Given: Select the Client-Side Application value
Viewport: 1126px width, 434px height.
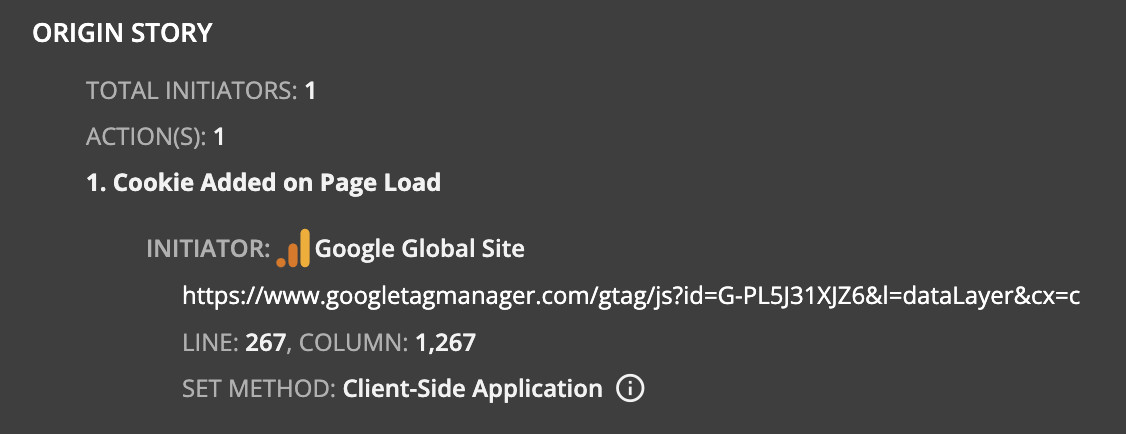Looking at the screenshot, I should click(x=473, y=388).
